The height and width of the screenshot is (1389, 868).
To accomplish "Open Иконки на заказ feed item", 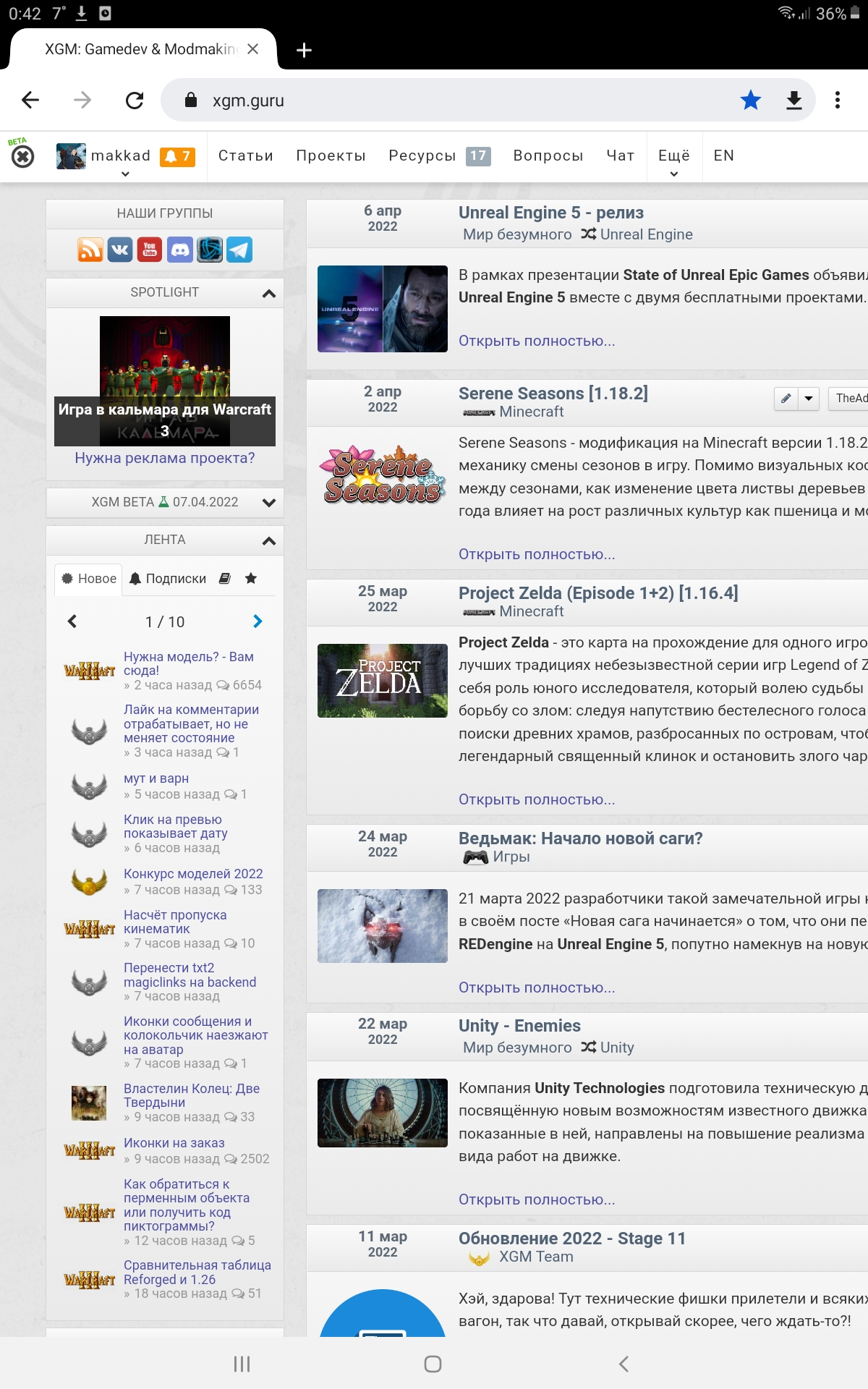I will click(174, 1143).
